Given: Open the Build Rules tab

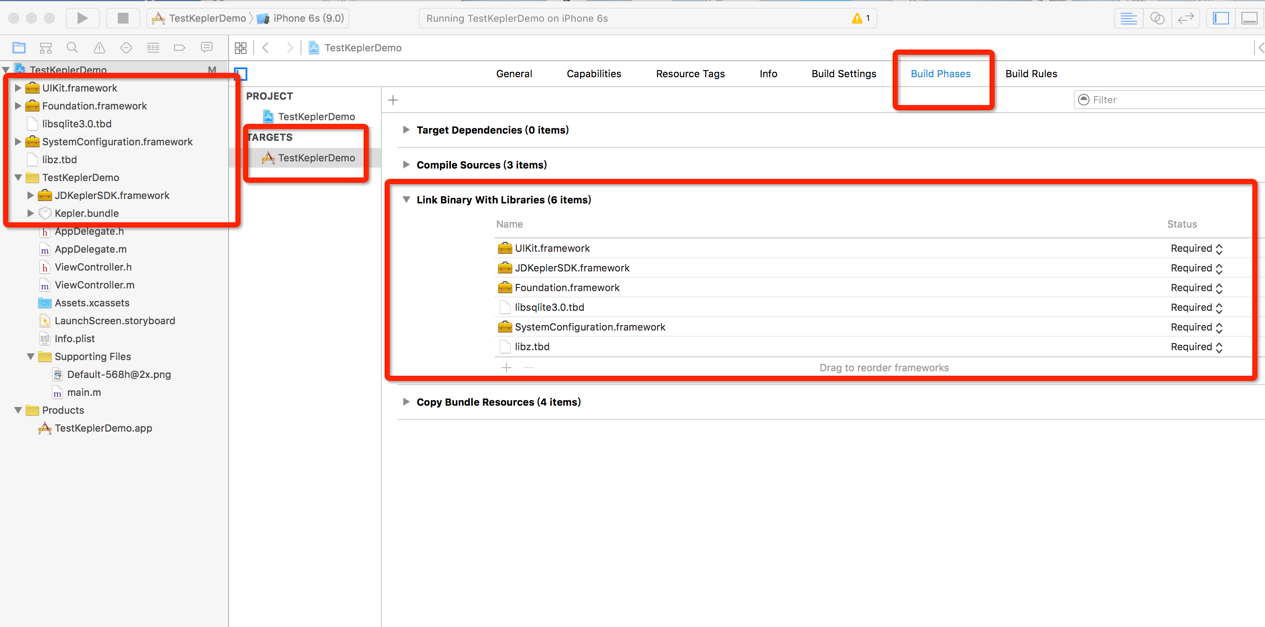Looking at the screenshot, I should (1031, 74).
